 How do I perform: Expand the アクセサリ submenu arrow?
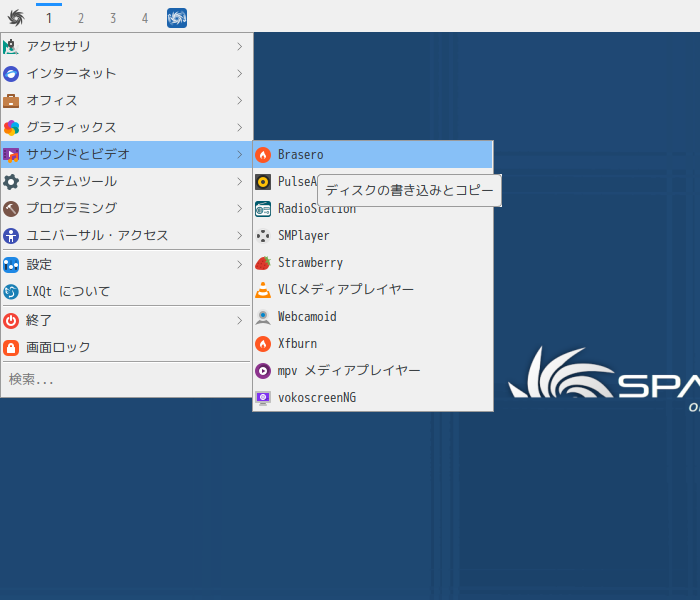coord(240,46)
